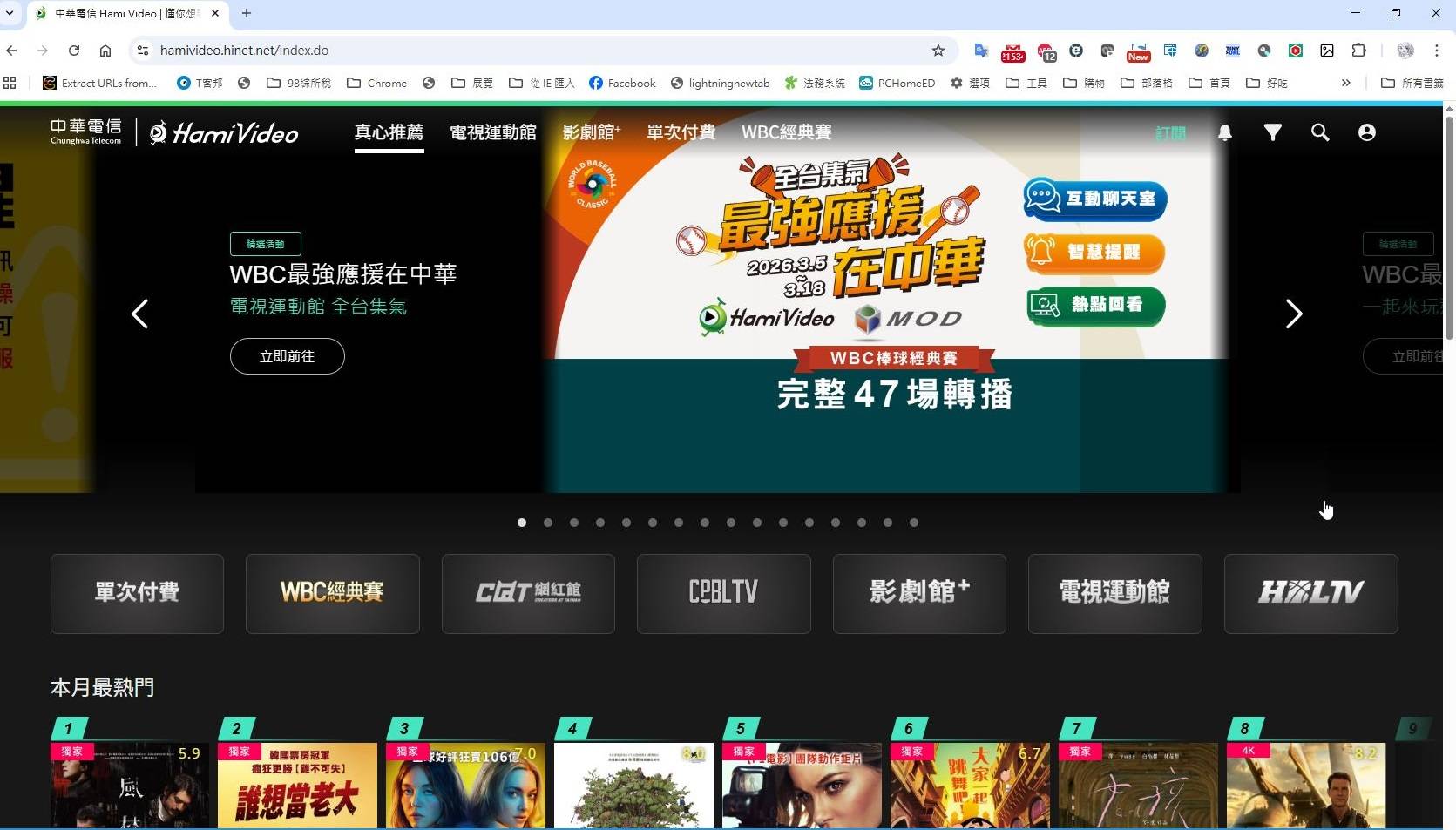
Task: Open the WBC經典賽 menu item
Action: pyautogui.click(x=785, y=132)
